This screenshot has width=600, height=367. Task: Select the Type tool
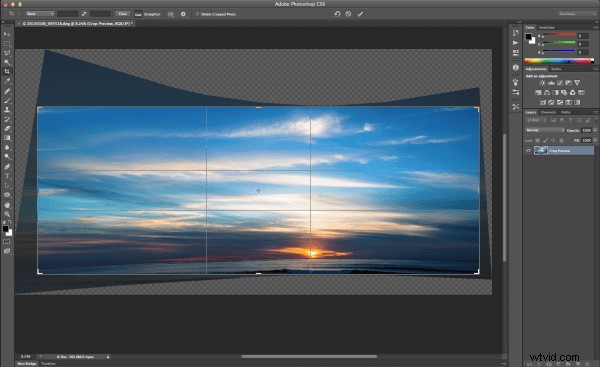(7, 176)
